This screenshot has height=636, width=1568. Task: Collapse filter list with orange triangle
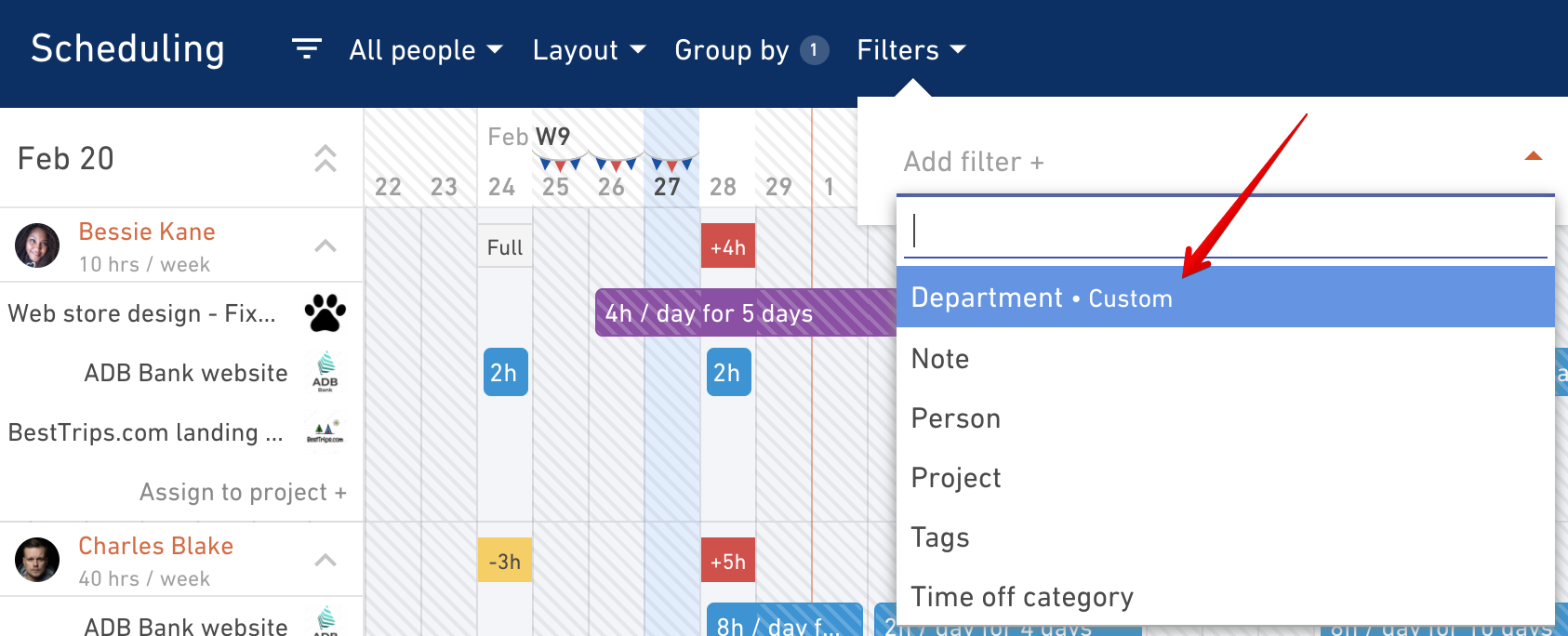[1534, 156]
